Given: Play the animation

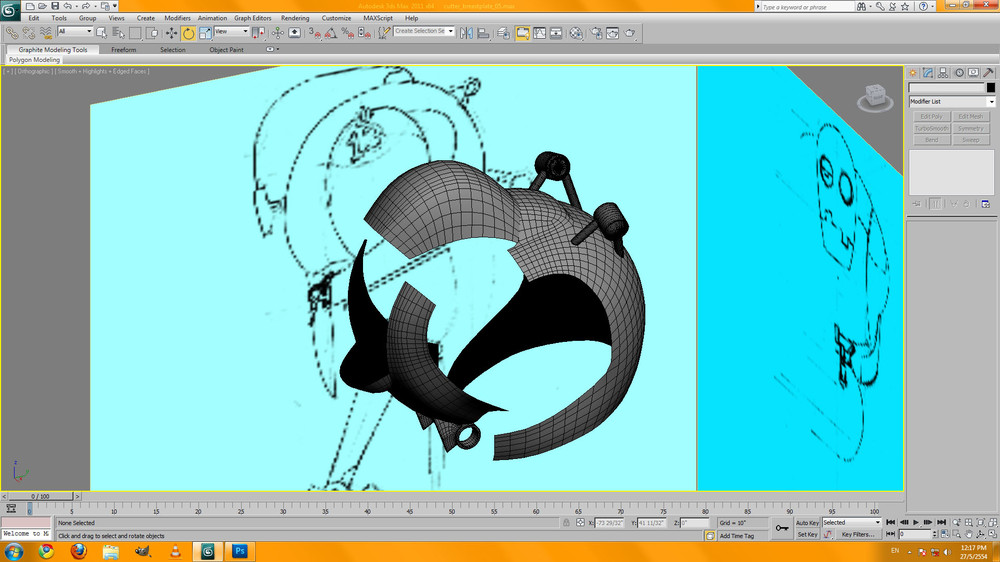Looking at the screenshot, I should [x=916, y=522].
